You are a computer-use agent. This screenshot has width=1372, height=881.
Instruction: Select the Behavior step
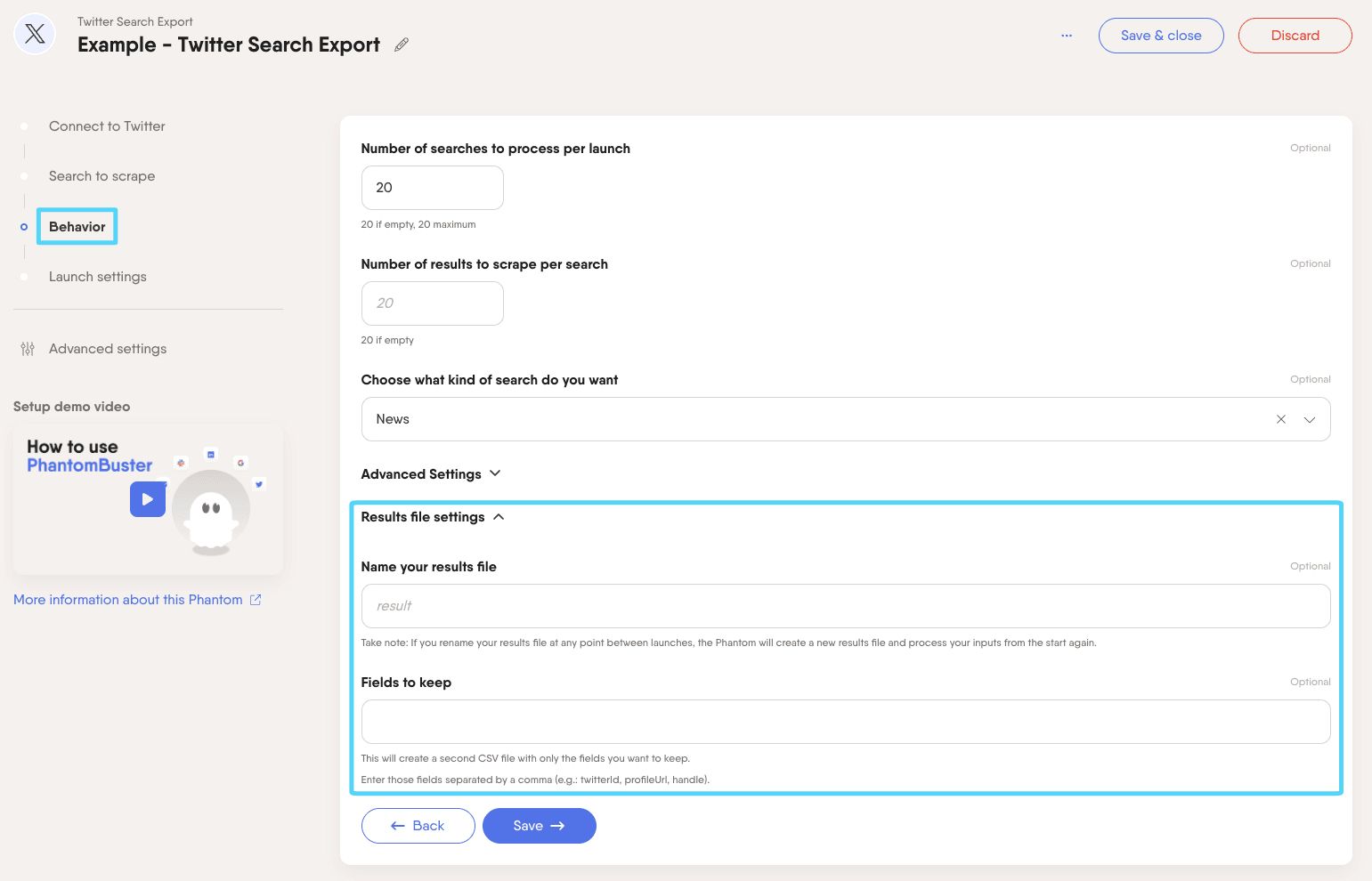pos(77,227)
